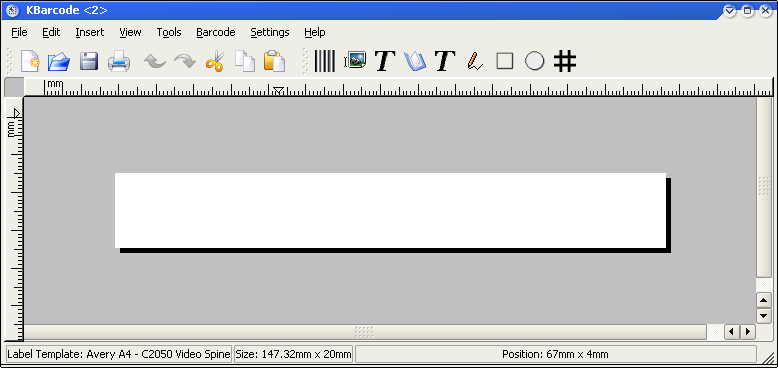Image resolution: width=778 pixels, height=368 pixels.
Task: Paste with the clipboard icon
Action: coord(274,61)
